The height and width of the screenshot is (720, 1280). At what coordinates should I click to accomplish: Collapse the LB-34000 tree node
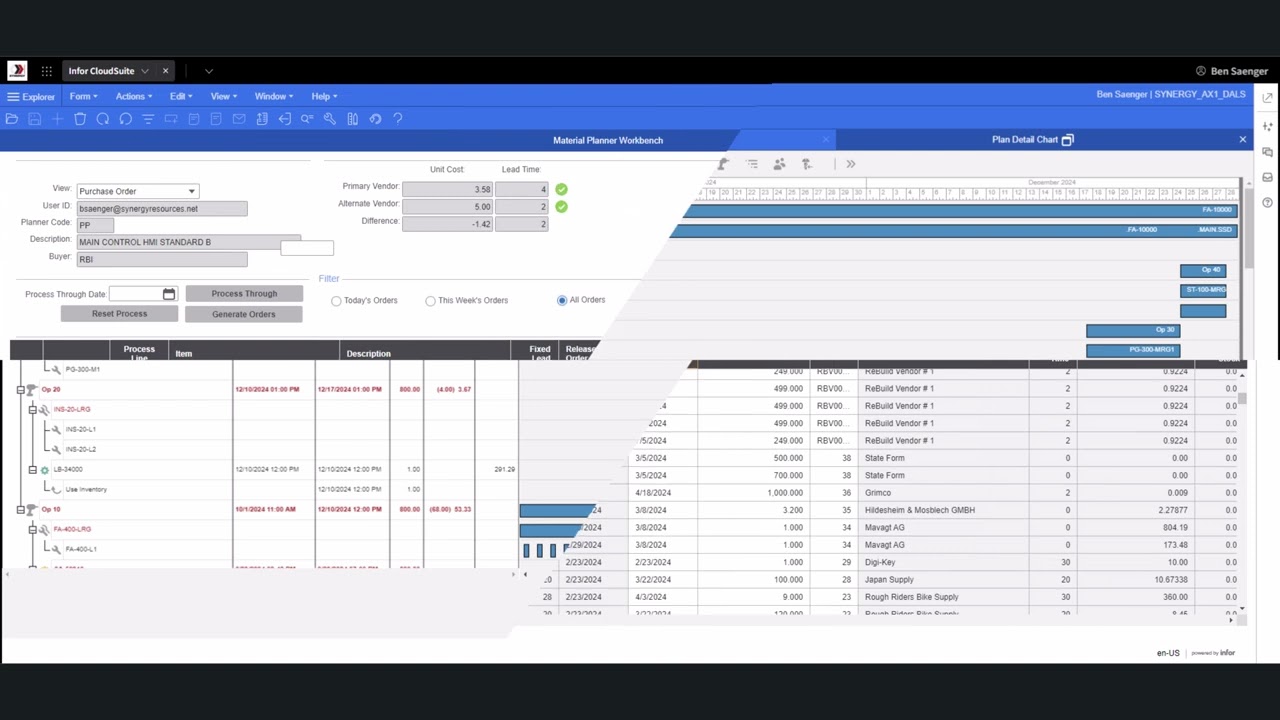click(32, 469)
